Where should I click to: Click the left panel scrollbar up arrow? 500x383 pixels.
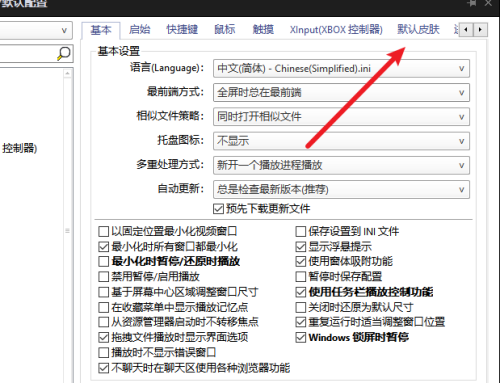pos(68,73)
